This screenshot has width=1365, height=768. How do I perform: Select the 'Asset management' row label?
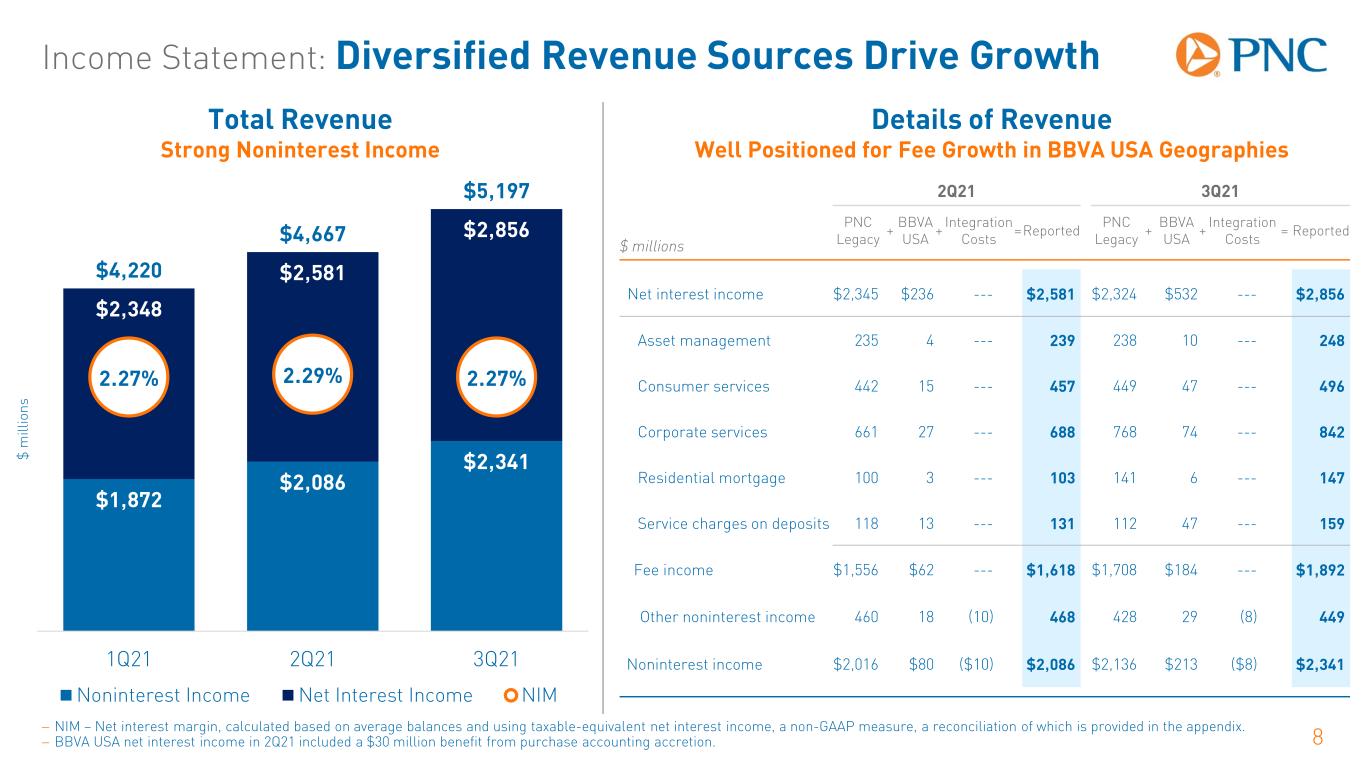[x=704, y=340]
